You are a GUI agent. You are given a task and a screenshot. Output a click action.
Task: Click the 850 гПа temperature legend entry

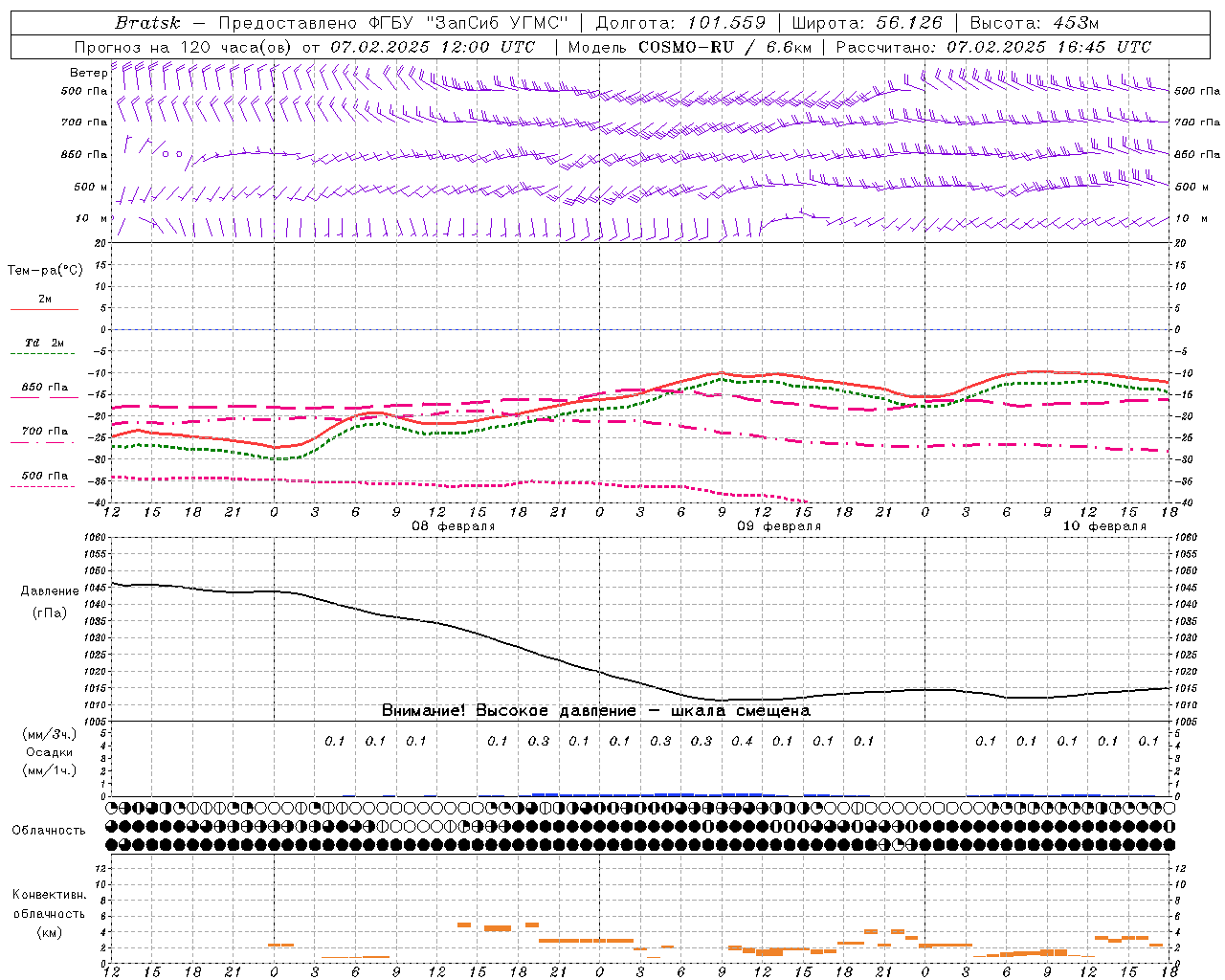pyautogui.click(x=45, y=388)
